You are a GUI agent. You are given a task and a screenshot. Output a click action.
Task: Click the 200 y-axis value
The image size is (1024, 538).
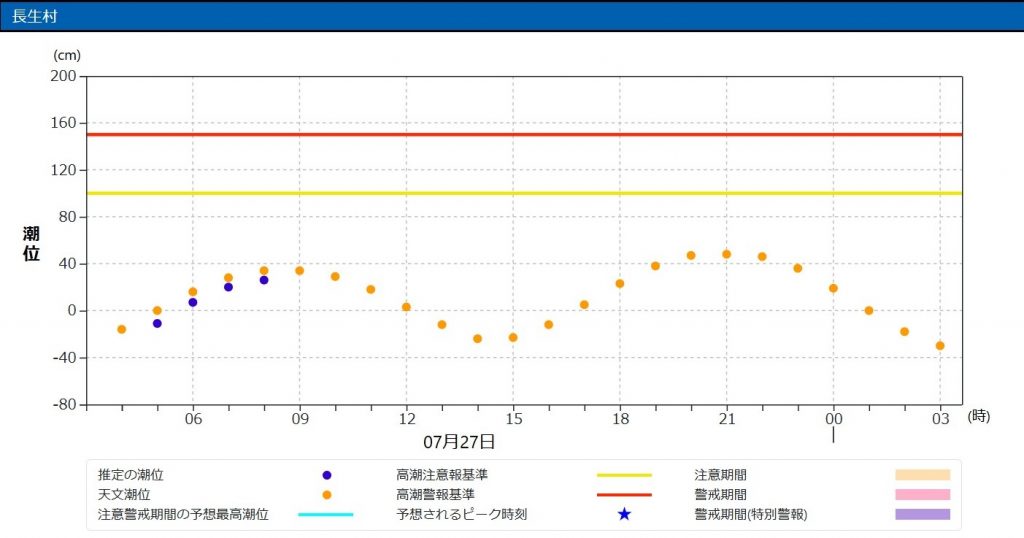63,76
